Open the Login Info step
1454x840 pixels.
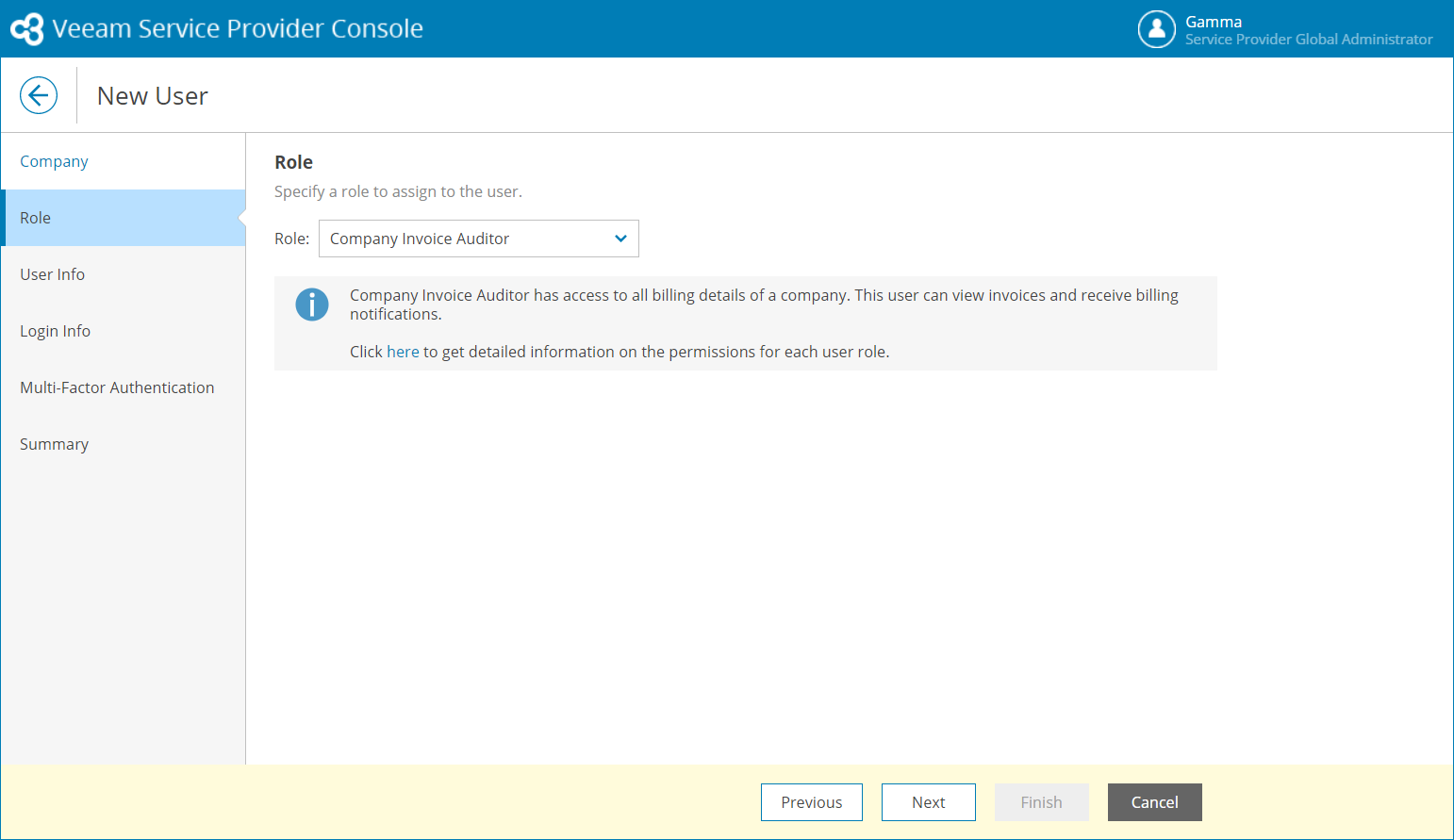click(56, 331)
